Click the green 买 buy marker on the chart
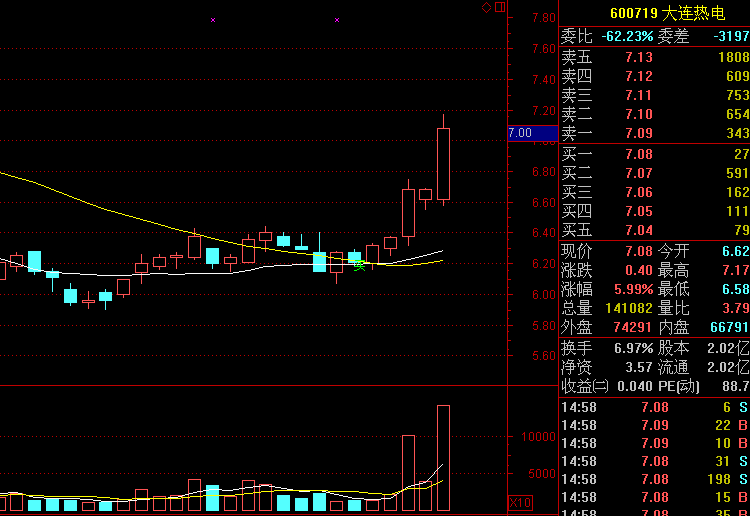The width and height of the screenshot is (750, 516). point(359,265)
